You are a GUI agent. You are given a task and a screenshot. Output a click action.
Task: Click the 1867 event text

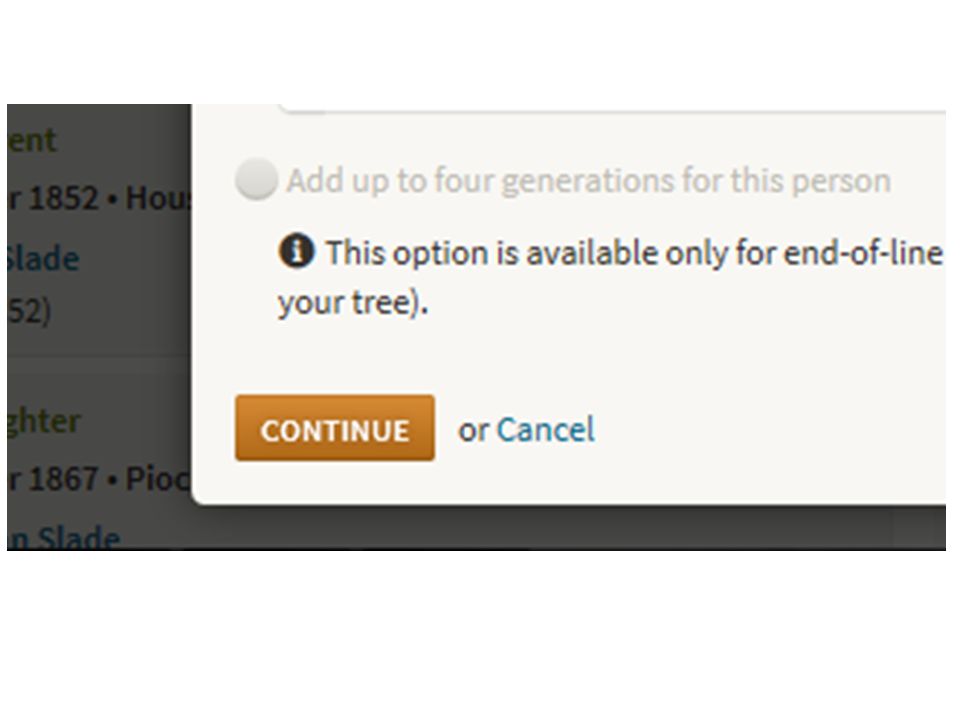coord(99,479)
